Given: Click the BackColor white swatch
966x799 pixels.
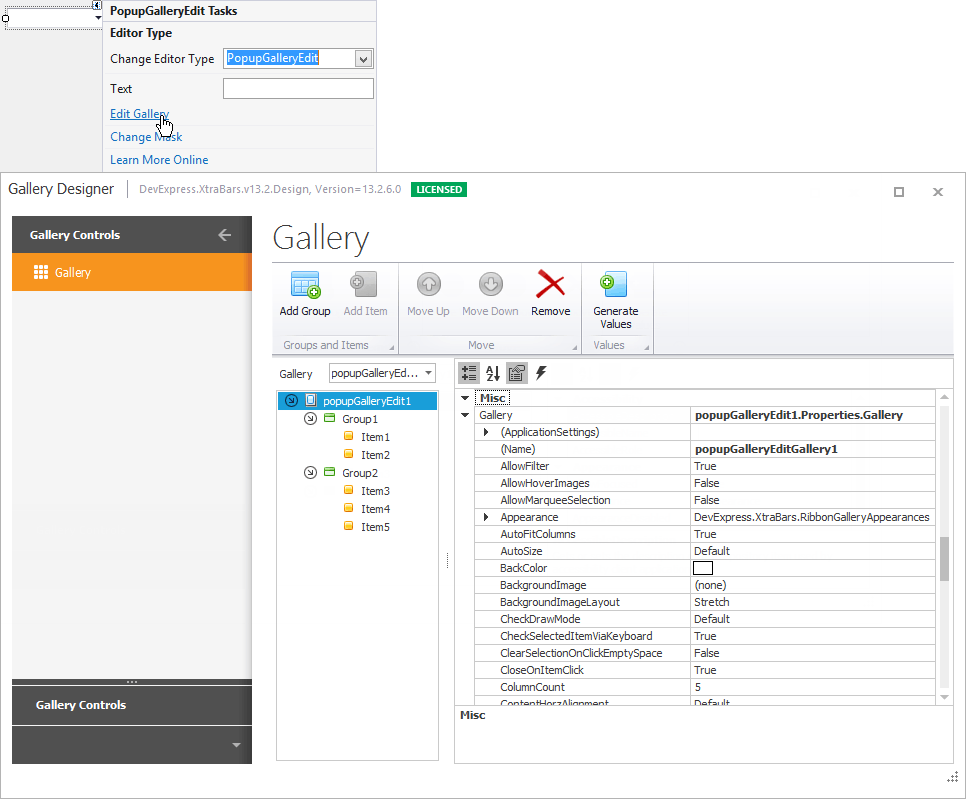Looking at the screenshot, I should click(703, 568).
